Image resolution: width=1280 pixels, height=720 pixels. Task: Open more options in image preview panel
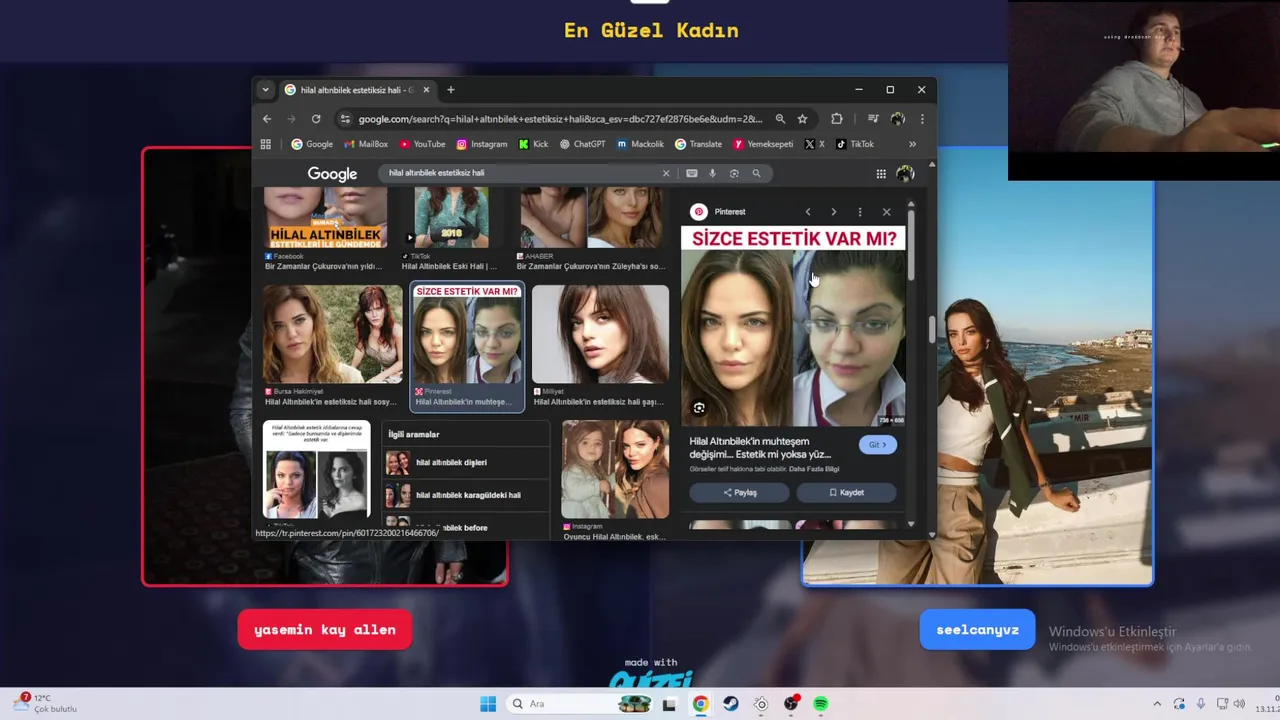860,212
